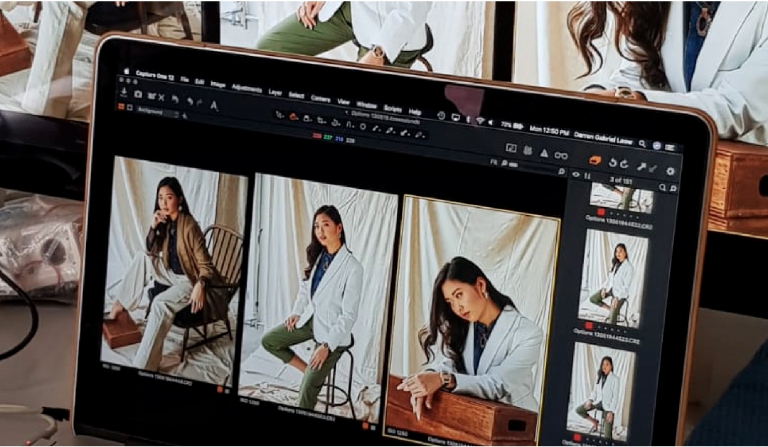Choose the Spot removal circle tool
This screenshot has width=768, height=447.
click(x=363, y=126)
